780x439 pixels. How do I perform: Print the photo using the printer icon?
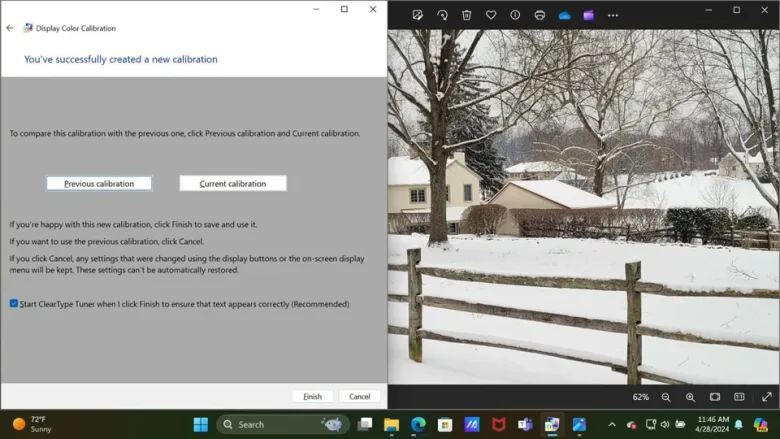tap(540, 15)
